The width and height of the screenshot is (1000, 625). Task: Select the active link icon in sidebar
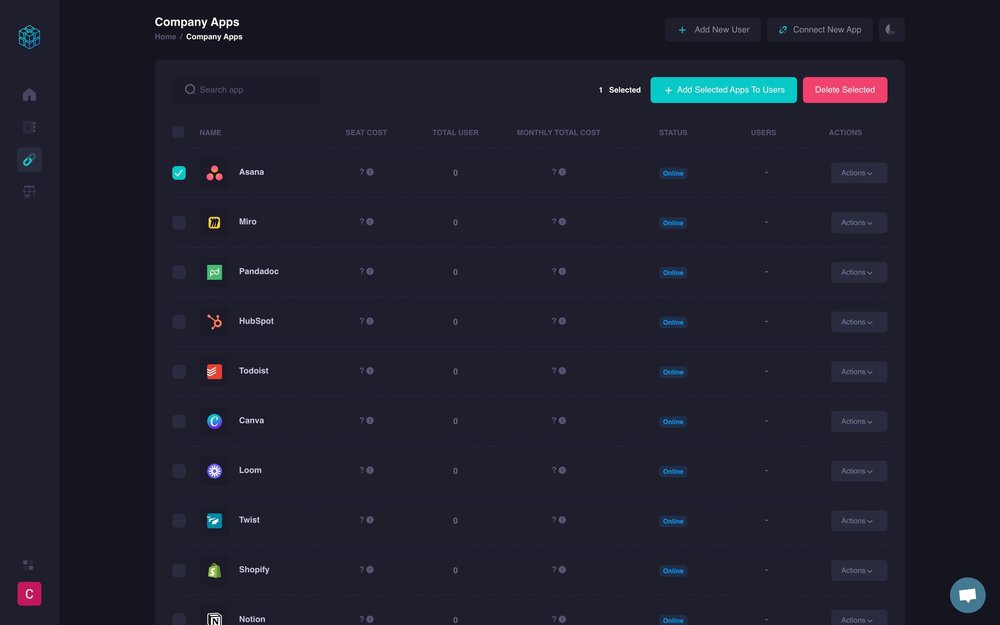(29, 159)
